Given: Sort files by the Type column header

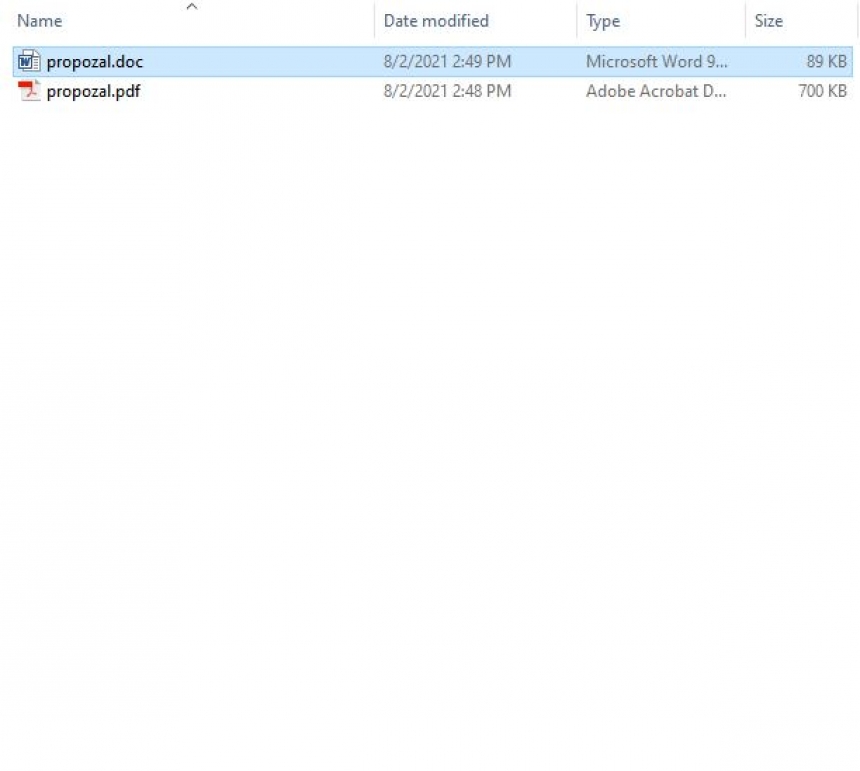Looking at the screenshot, I should pos(603,21).
